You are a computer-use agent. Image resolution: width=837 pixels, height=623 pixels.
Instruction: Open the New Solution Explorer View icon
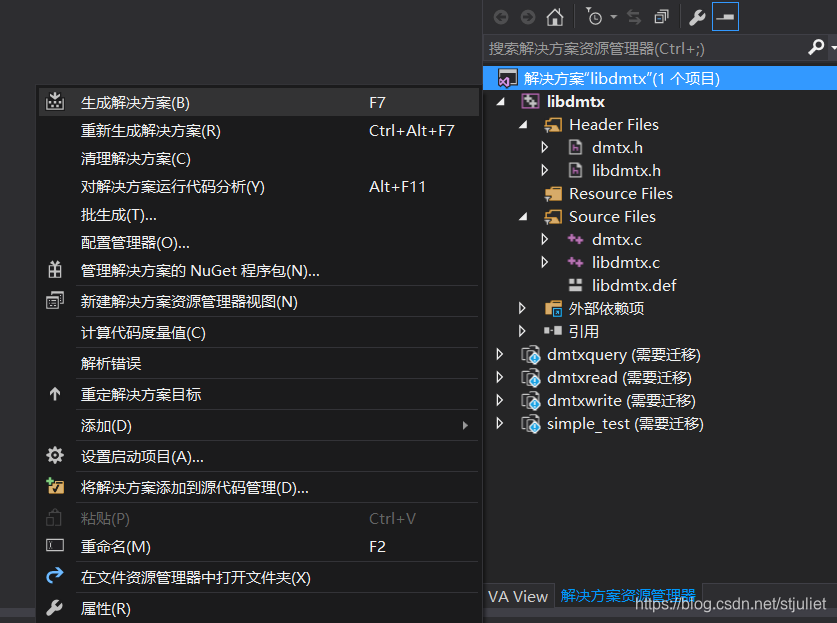click(661, 16)
